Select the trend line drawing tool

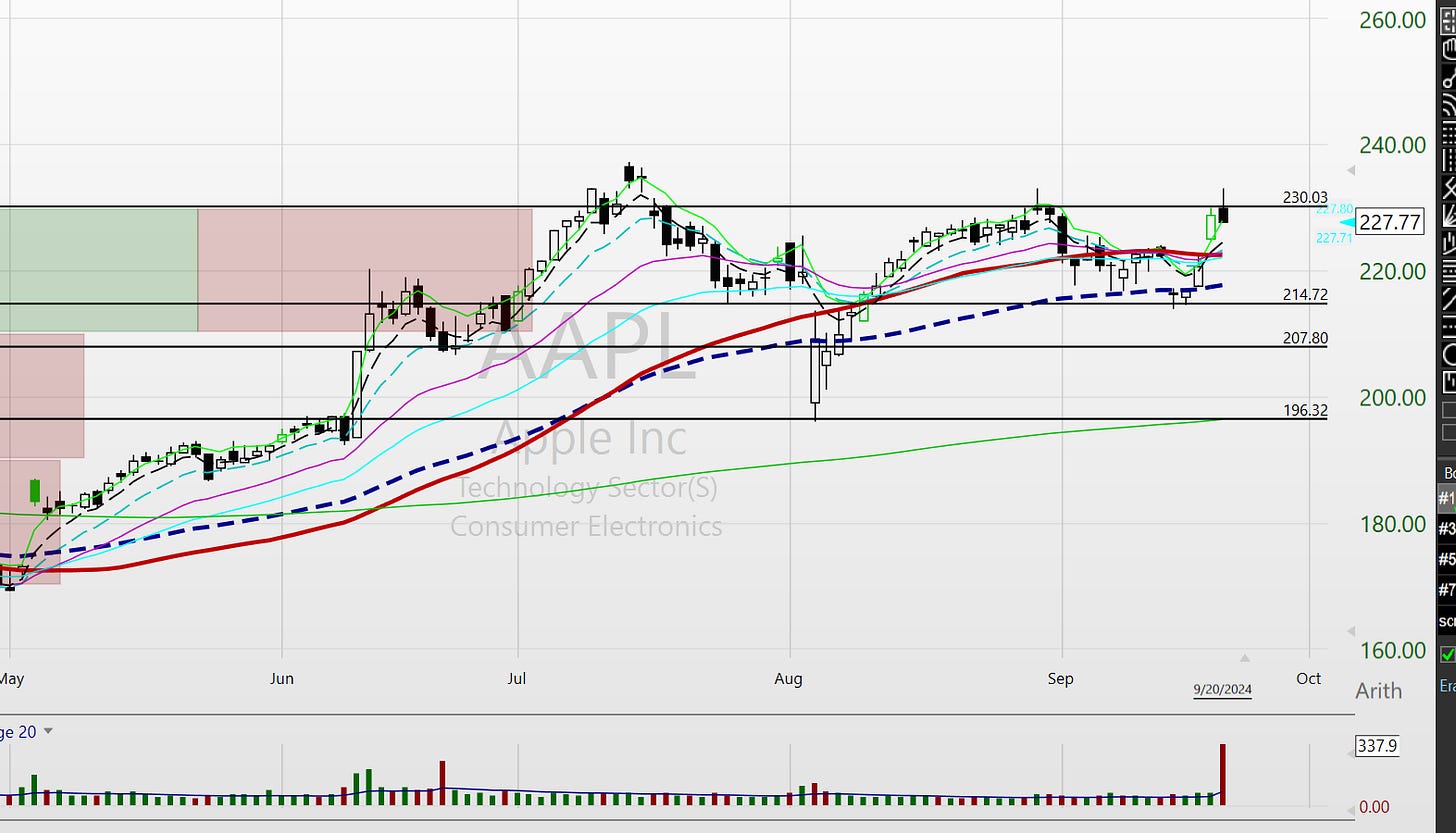click(x=1449, y=79)
